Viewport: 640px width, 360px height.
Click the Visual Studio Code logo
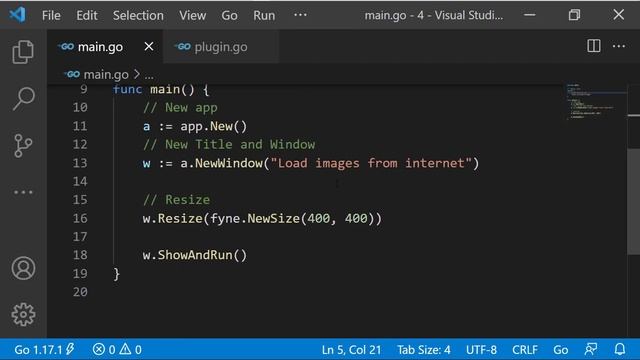click(17, 15)
